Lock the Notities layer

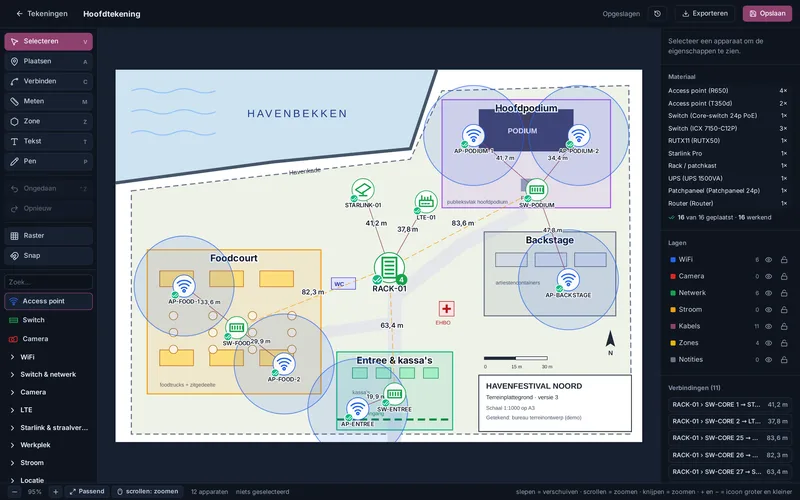[784, 360]
